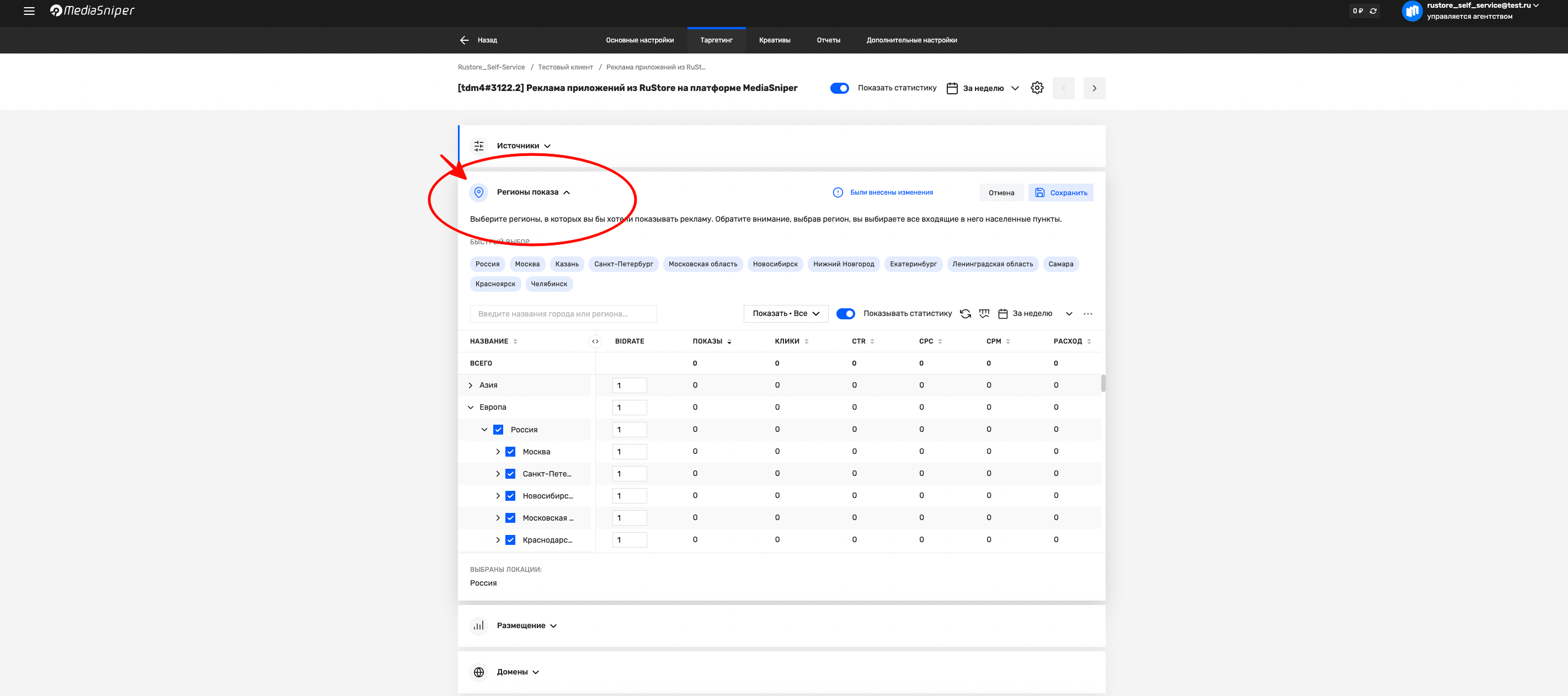1568x696 pixels.
Task: Open the three-dots more options menu
Action: click(1088, 314)
